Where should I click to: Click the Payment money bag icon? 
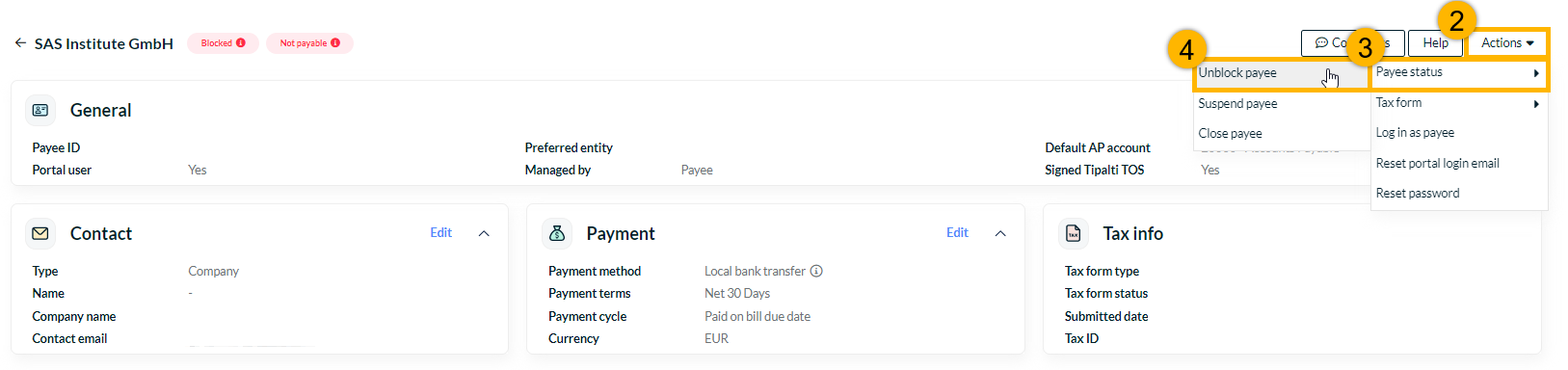pos(557,234)
